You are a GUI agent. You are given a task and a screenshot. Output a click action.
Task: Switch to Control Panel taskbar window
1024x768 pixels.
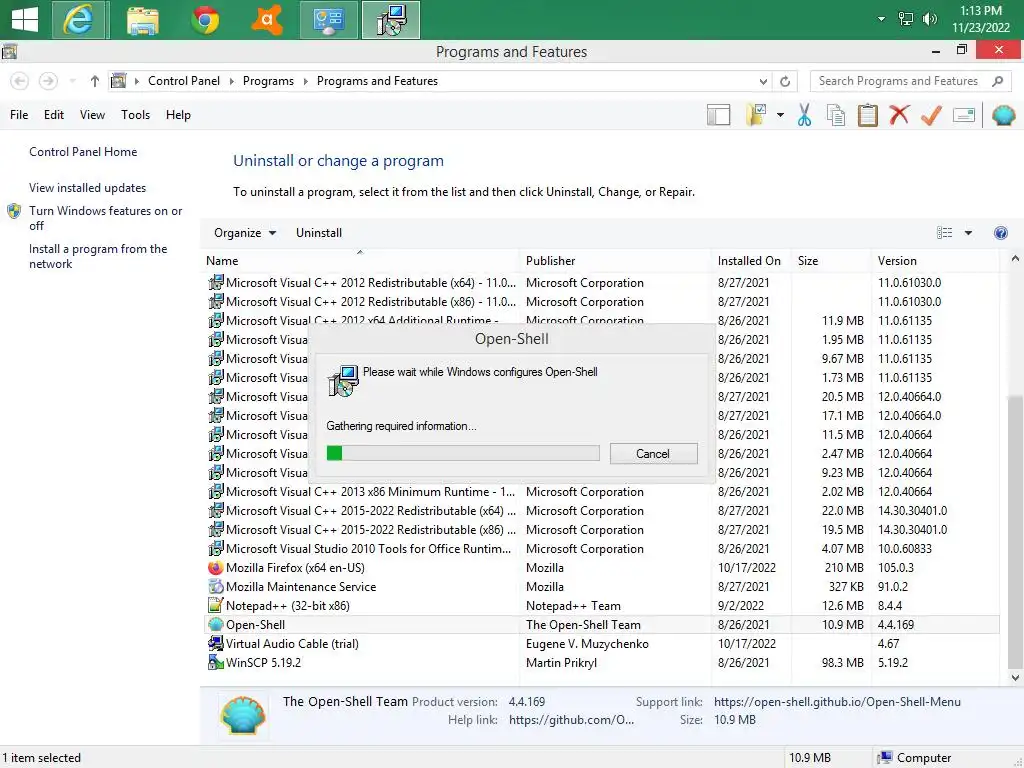[x=328, y=20]
